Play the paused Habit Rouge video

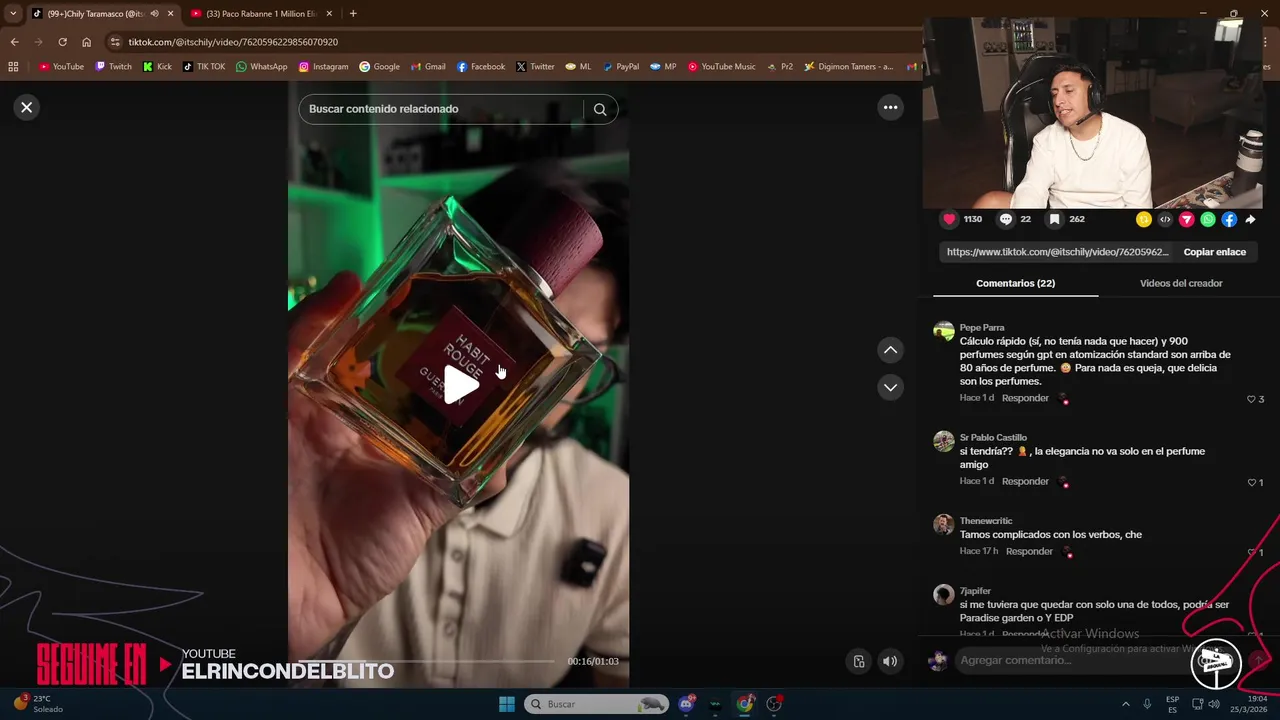point(460,385)
